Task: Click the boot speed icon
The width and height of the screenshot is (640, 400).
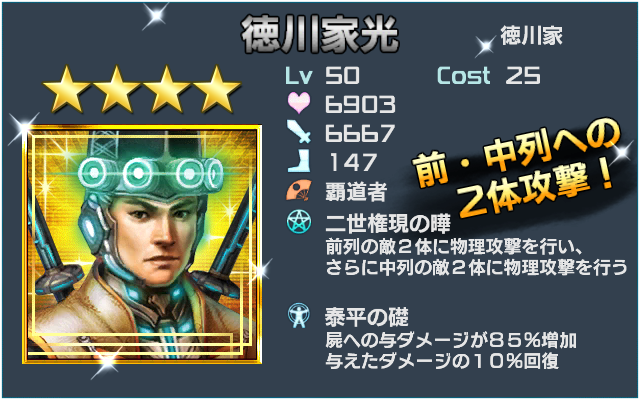Action: coord(299,161)
